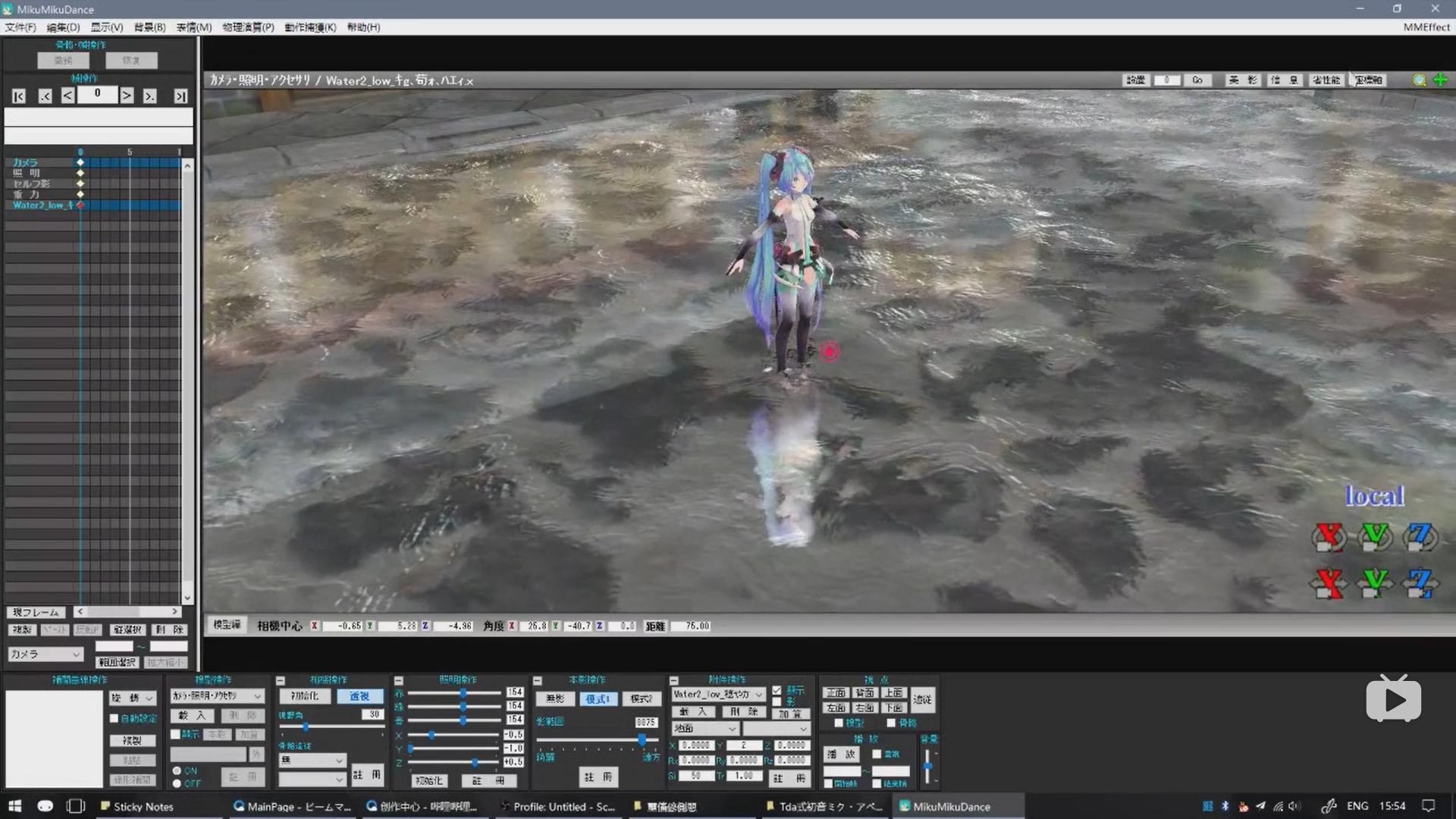The width and height of the screenshot is (1456, 819).
Task: Click the 播放 play button
Action: (841, 755)
